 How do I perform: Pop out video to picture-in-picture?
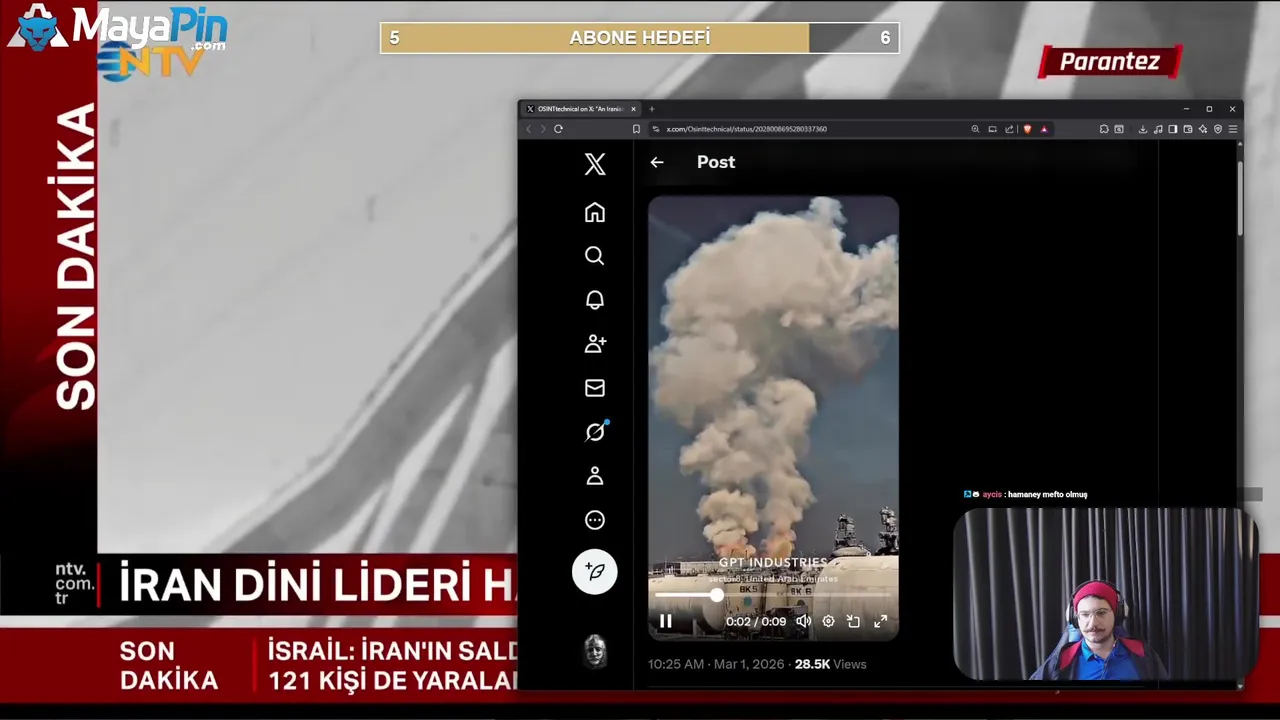tap(853, 621)
